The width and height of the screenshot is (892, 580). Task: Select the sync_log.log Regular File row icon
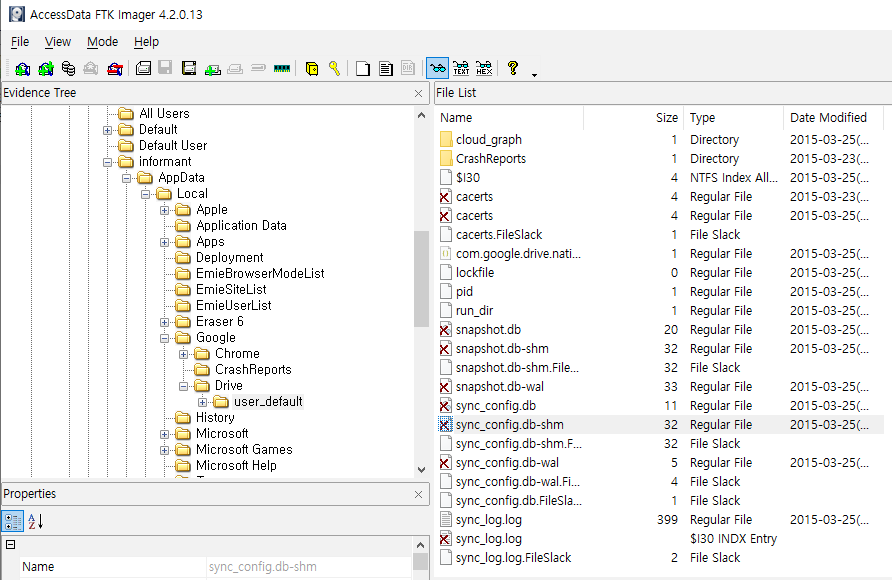click(x=446, y=520)
